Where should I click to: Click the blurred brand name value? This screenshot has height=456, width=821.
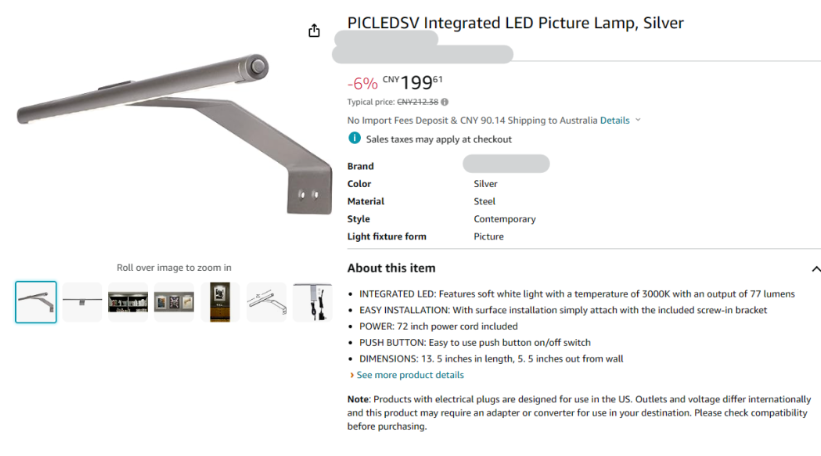click(506, 165)
